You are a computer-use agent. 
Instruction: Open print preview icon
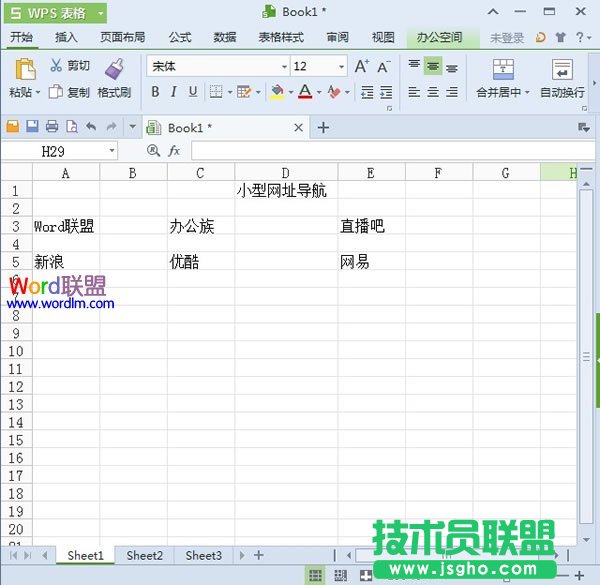pyautogui.click(x=72, y=126)
